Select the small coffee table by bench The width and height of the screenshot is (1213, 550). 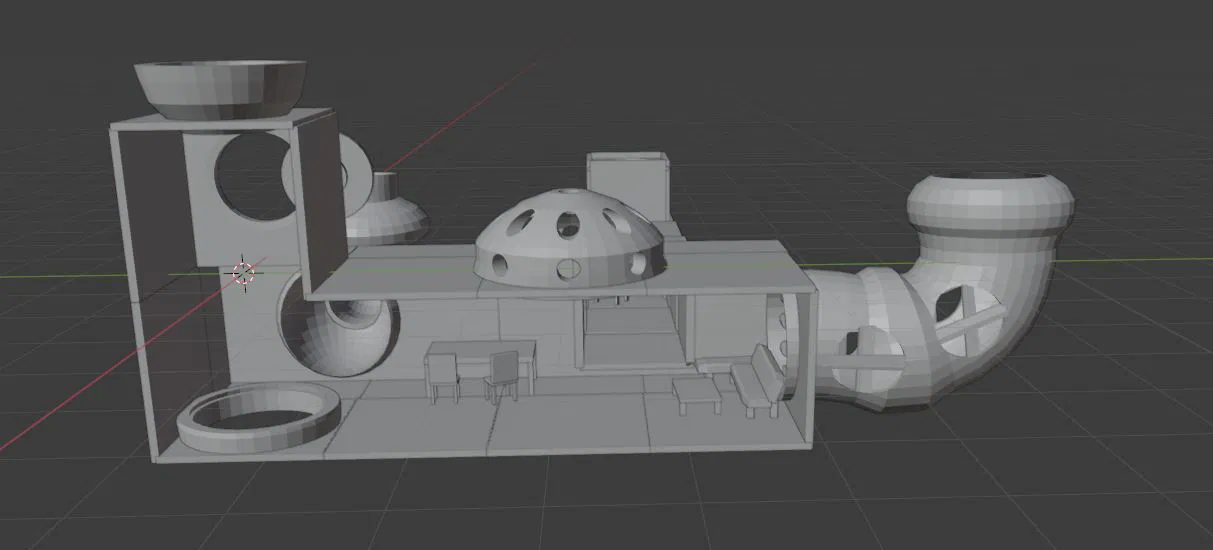point(697,394)
